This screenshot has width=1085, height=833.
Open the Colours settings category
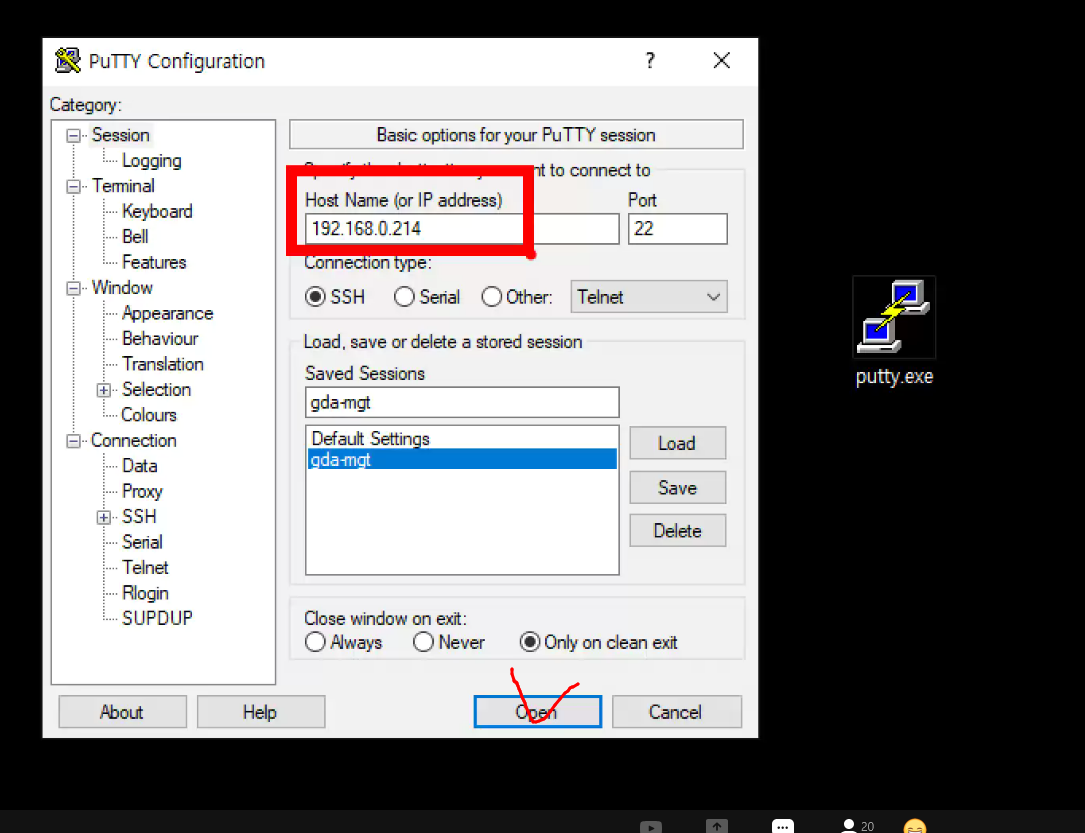tap(149, 415)
